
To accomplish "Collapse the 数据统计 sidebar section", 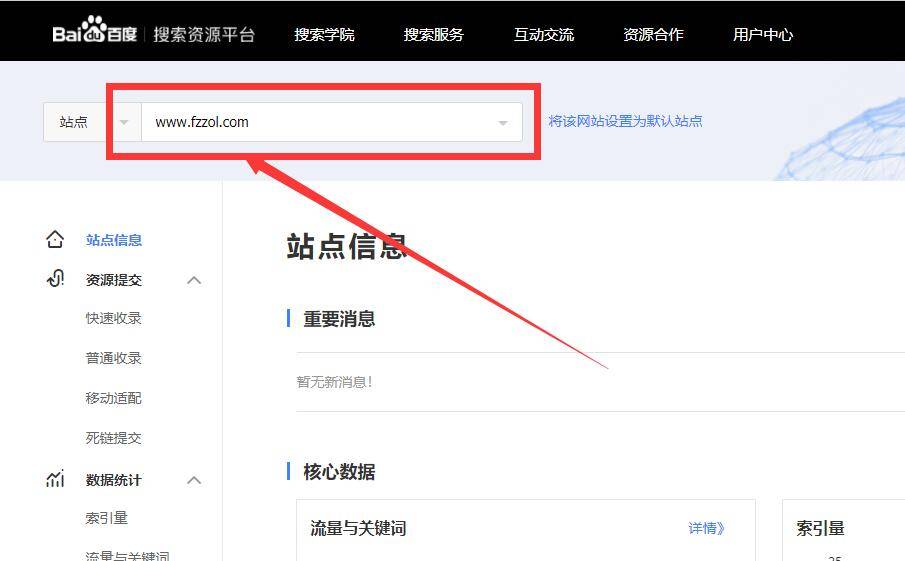I will click(x=194, y=480).
